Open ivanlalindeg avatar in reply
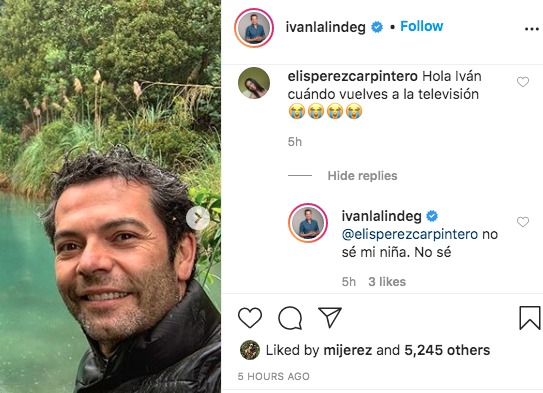Screen dimensions: 543x393 tap(308, 223)
